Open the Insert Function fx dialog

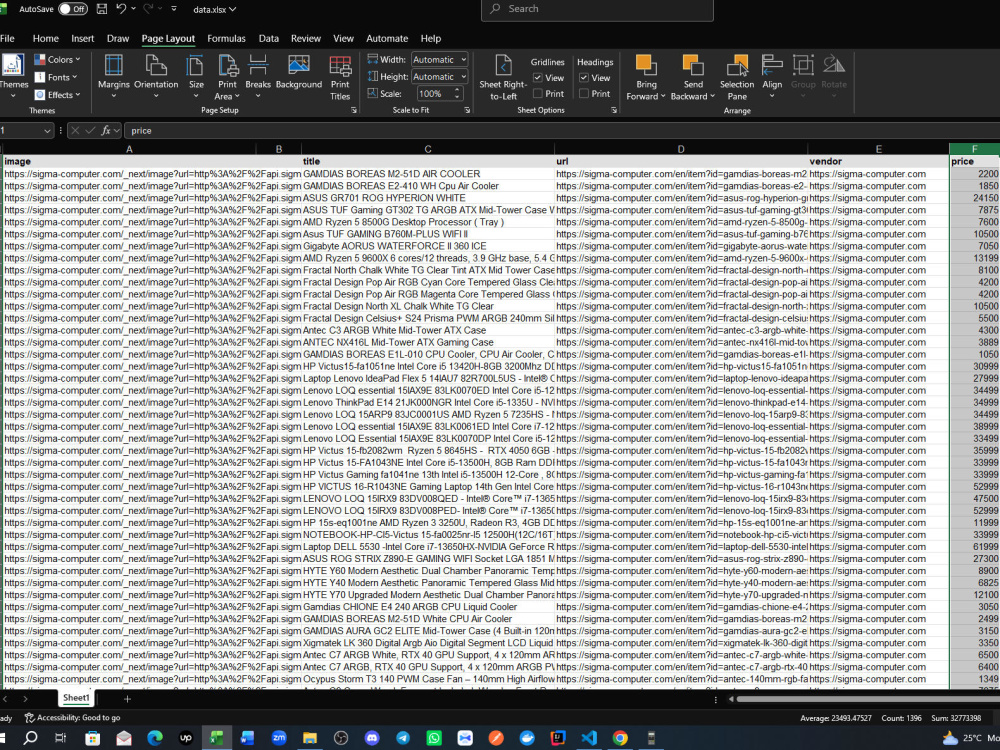pos(106,130)
